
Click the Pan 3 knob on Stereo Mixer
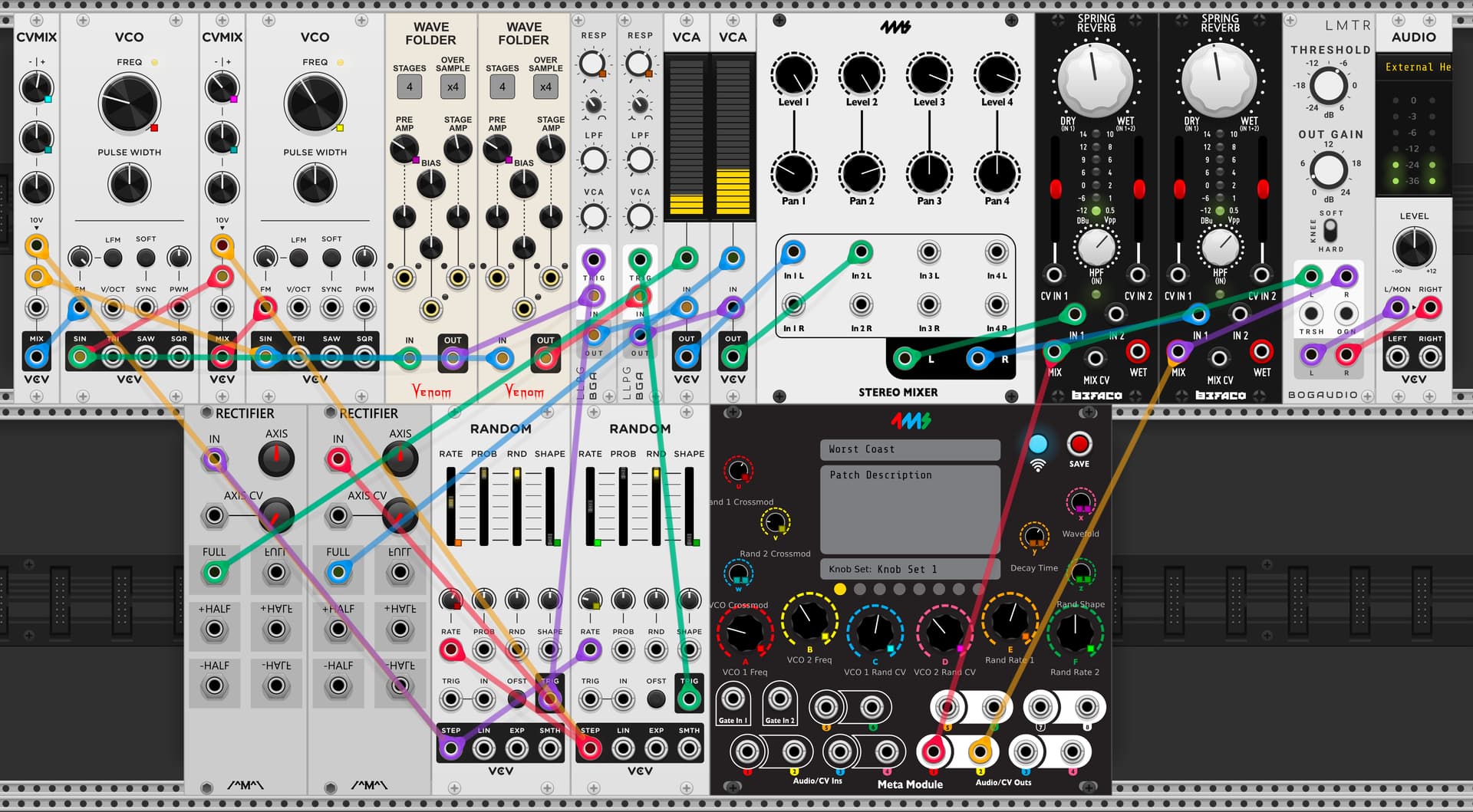(929, 173)
